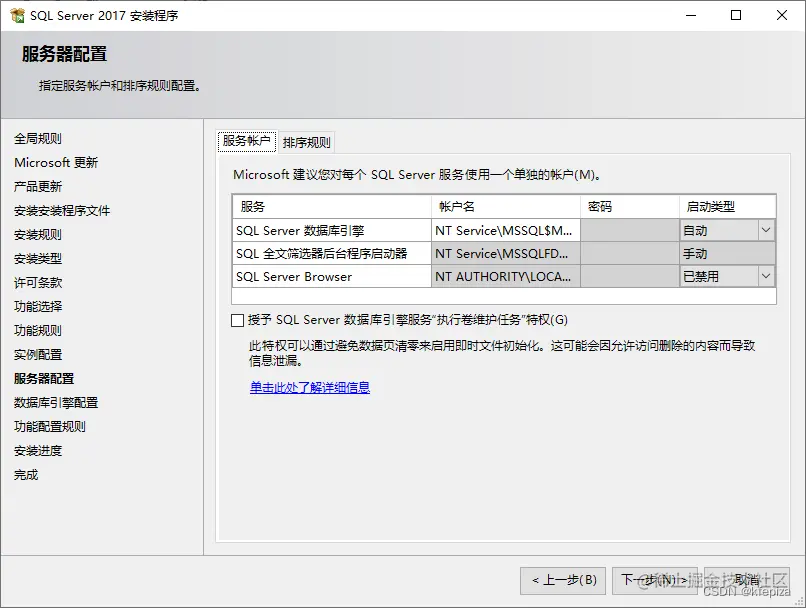Image resolution: width=806 pixels, height=608 pixels.
Task: Select the 服务帐户 tab
Action: point(246,141)
